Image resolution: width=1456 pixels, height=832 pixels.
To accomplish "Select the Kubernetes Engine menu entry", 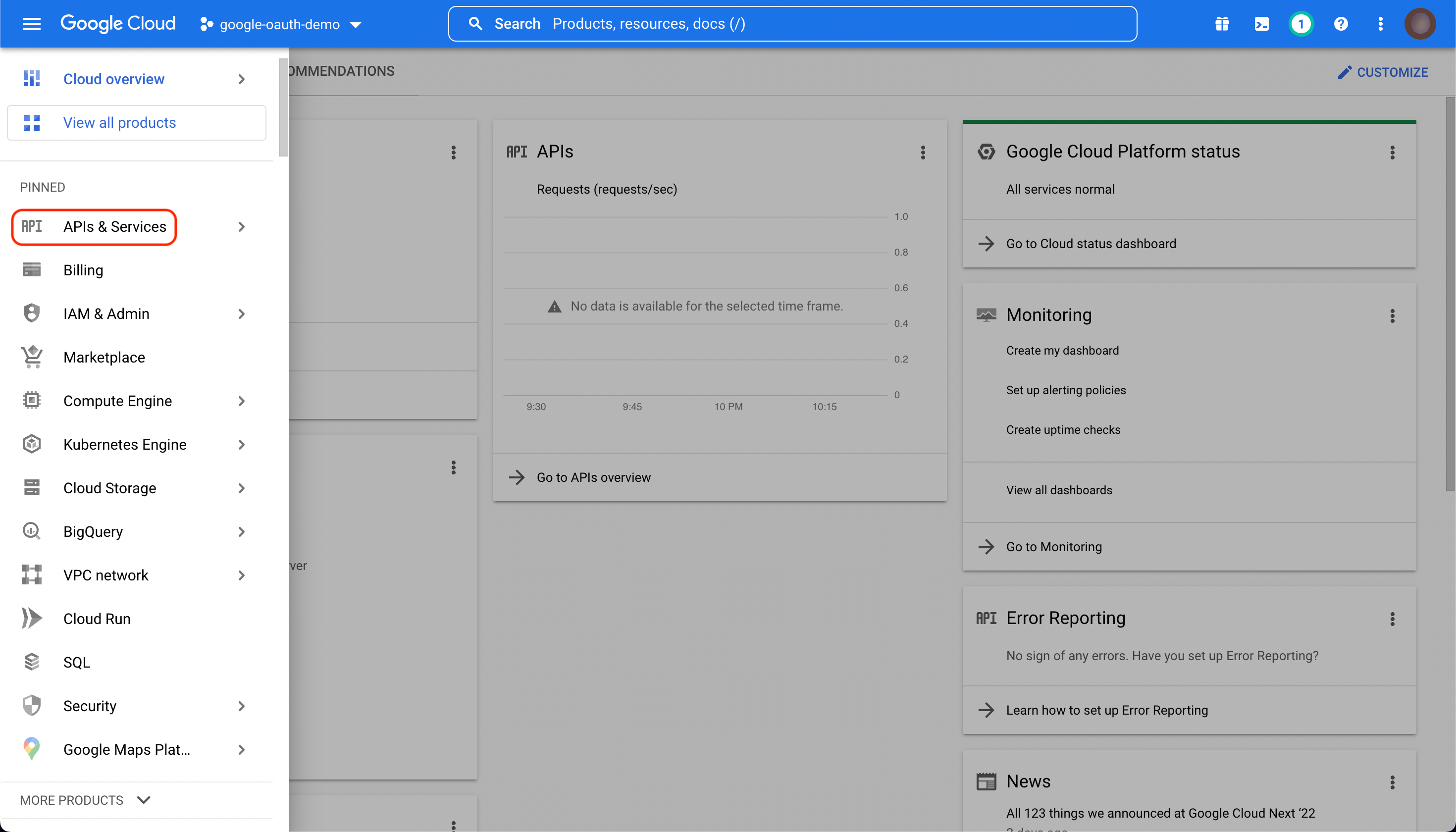I will click(125, 444).
